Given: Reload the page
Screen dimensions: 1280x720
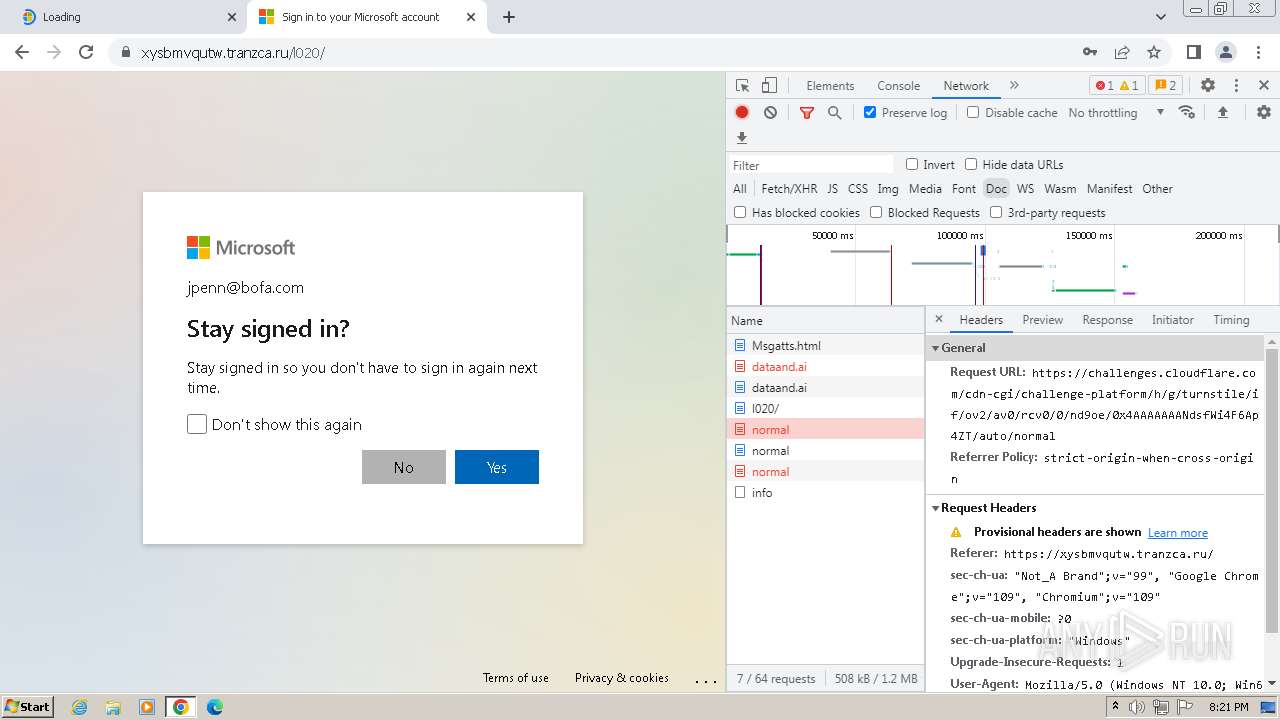Looking at the screenshot, I should coord(86,52).
